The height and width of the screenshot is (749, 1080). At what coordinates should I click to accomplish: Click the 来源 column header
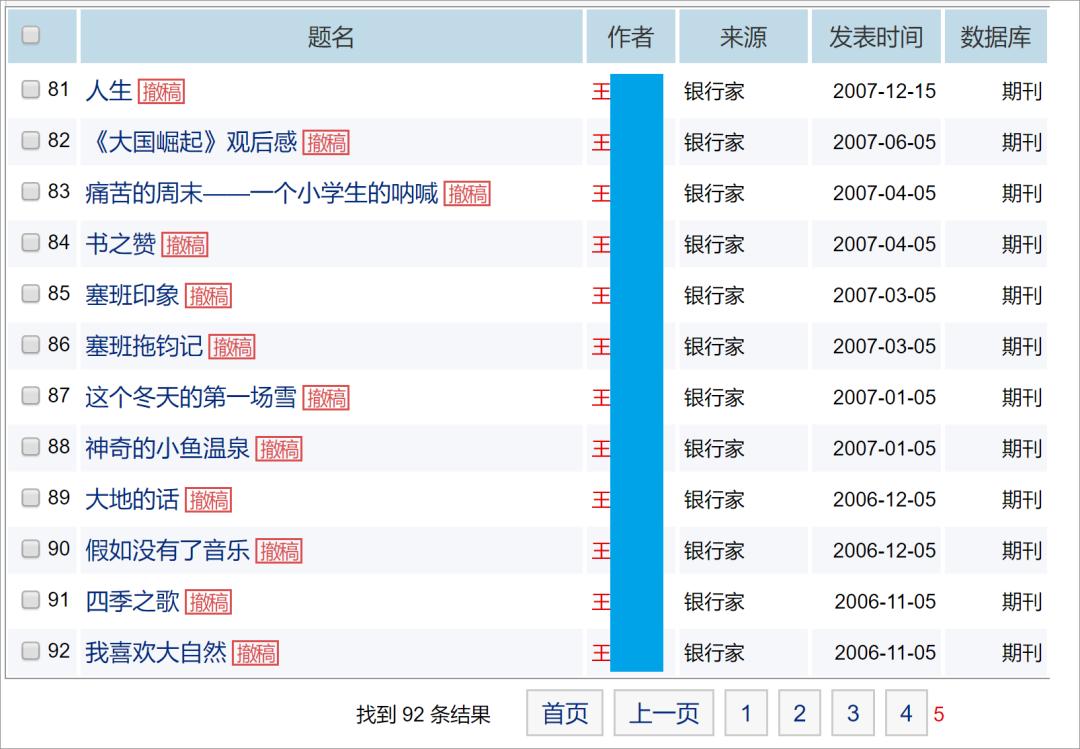pos(743,37)
